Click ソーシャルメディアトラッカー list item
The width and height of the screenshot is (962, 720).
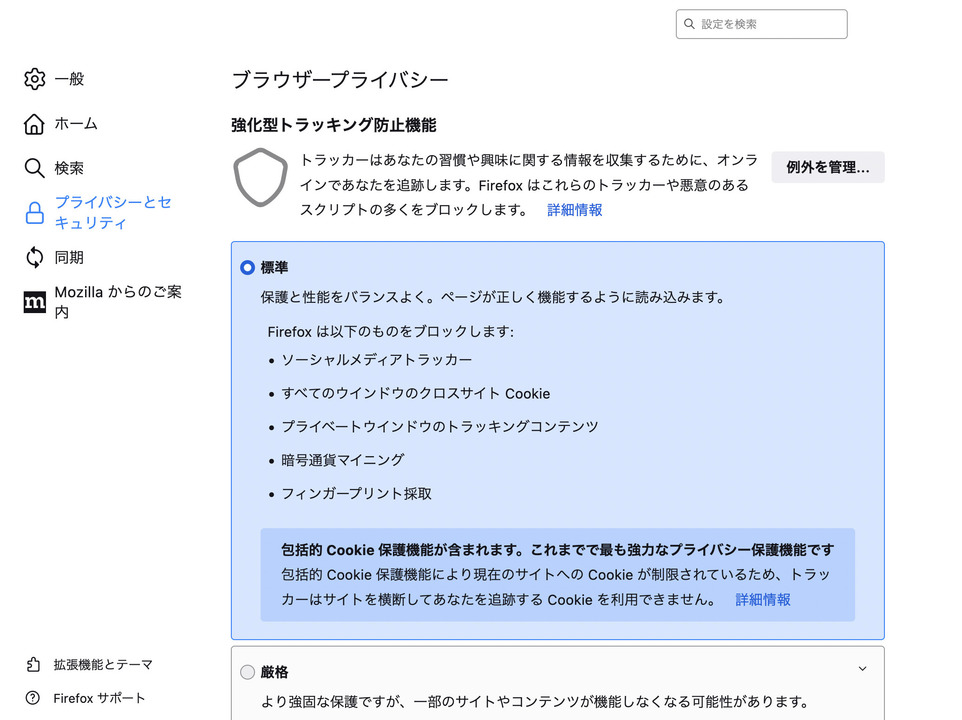[x=377, y=360]
